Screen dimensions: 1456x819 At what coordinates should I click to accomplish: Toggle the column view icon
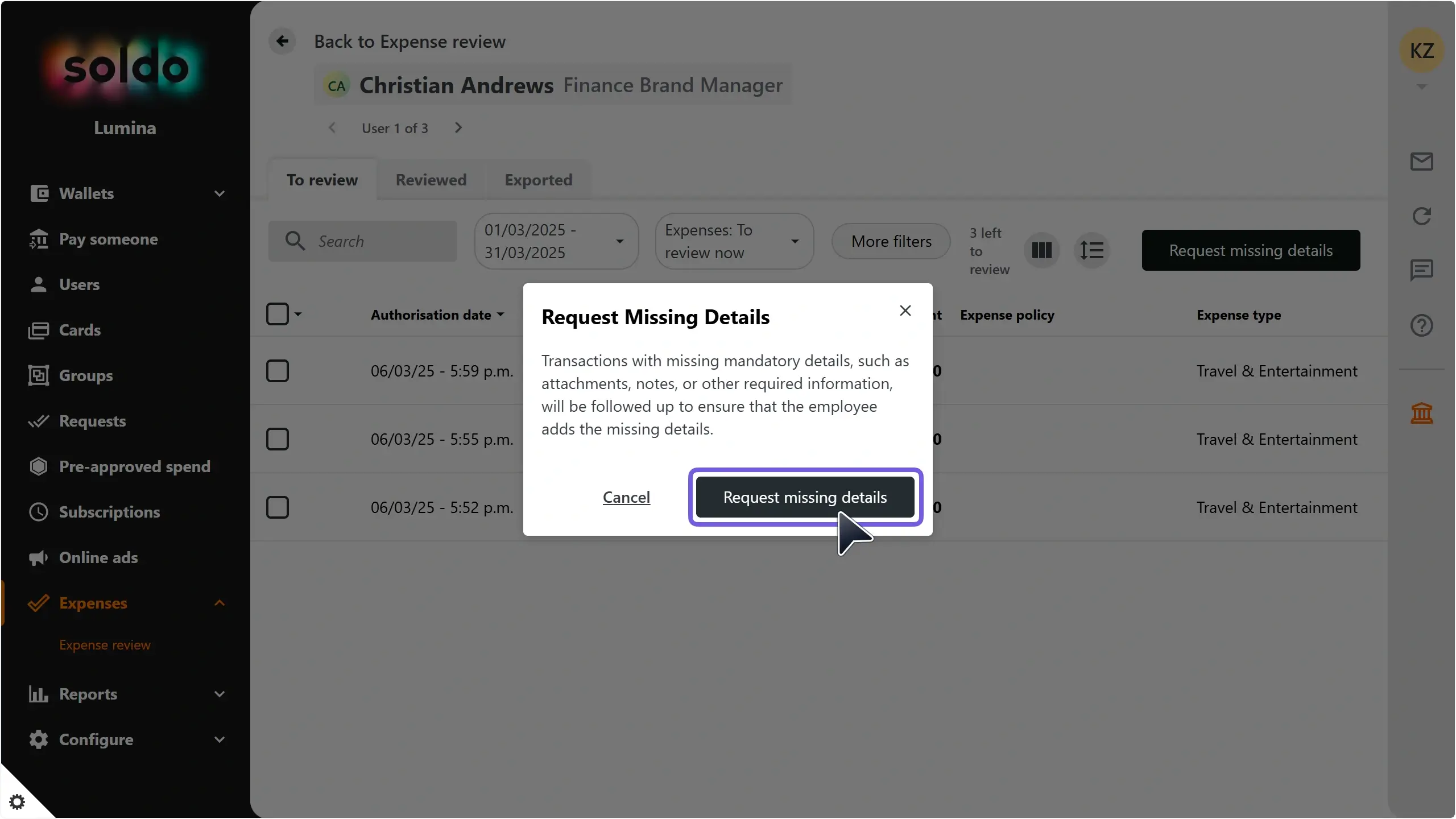(x=1041, y=250)
